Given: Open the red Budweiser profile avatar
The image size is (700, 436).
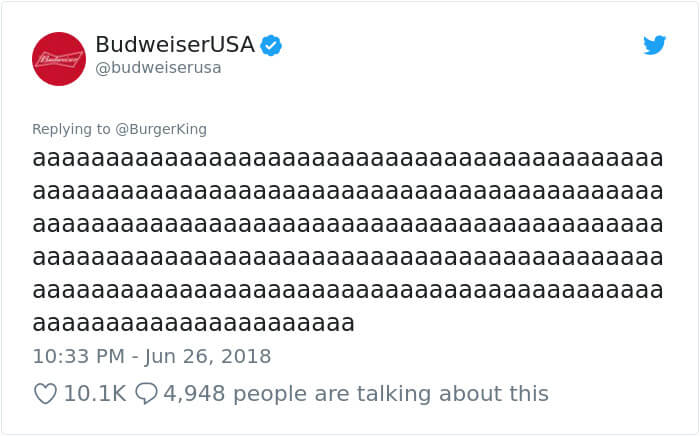Looking at the screenshot, I should click(x=58, y=59).
